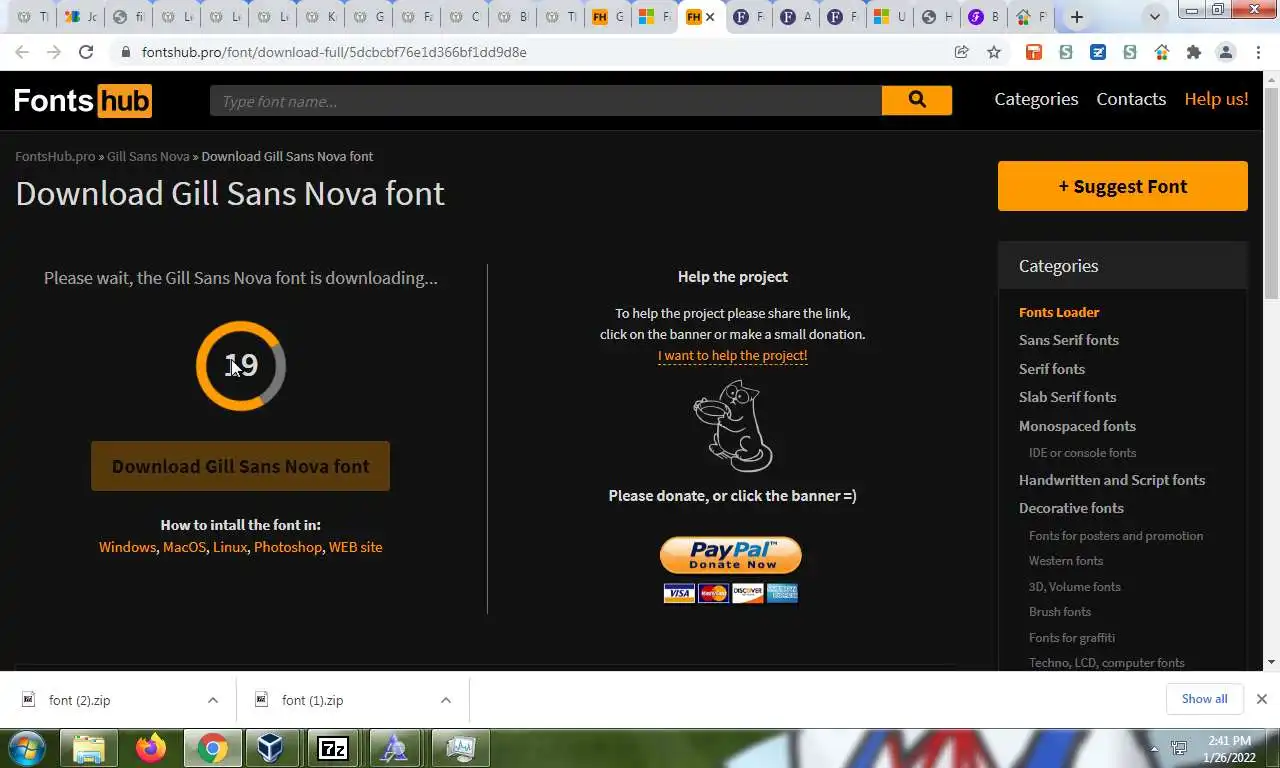Click the Help us! header link
The width and height of the screenshot is (1280, 768).
(x=1216, y=99)
